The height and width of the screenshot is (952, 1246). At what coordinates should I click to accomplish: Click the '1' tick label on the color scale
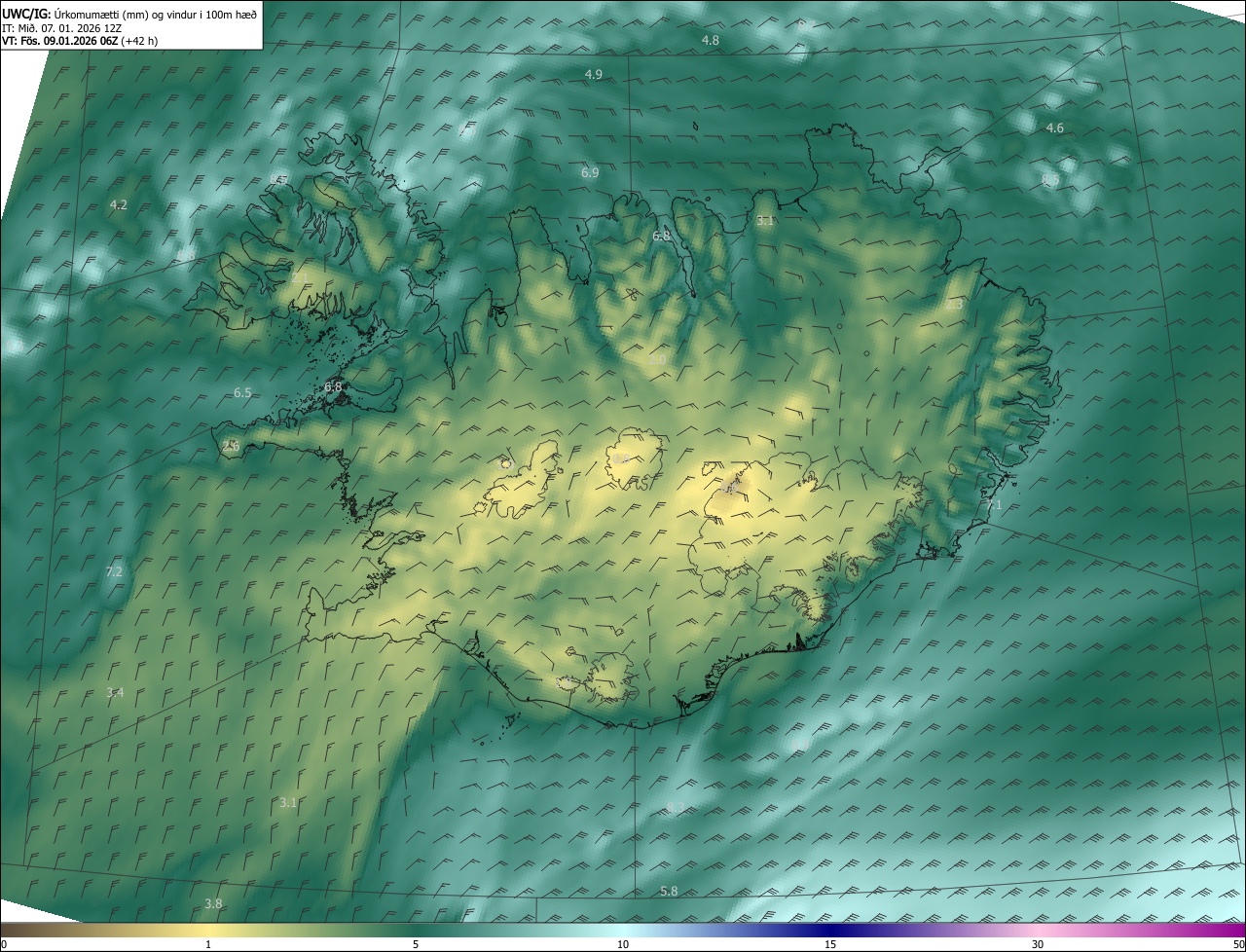coord(208,945)
